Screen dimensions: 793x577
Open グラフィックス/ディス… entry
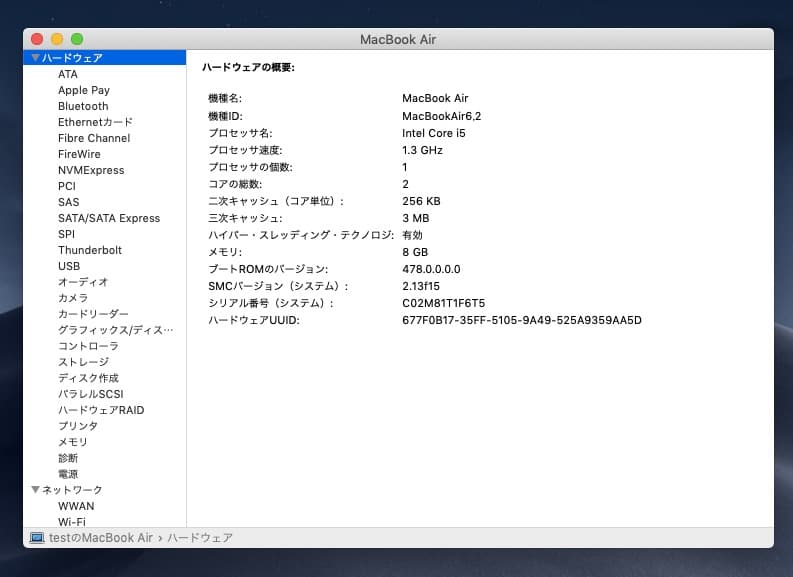(115, 330)
